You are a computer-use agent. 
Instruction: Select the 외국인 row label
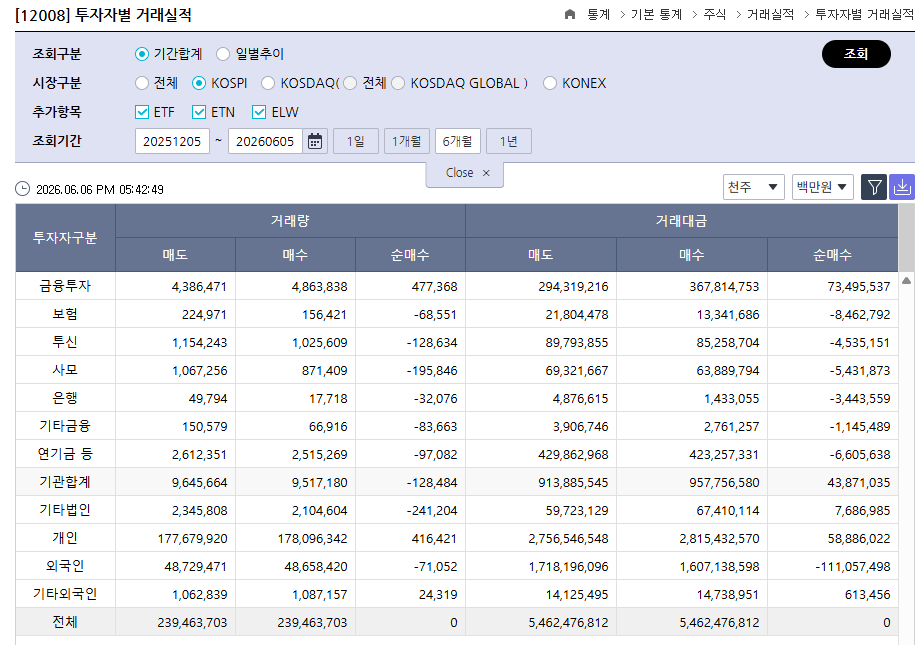click(x=65, y=566)
